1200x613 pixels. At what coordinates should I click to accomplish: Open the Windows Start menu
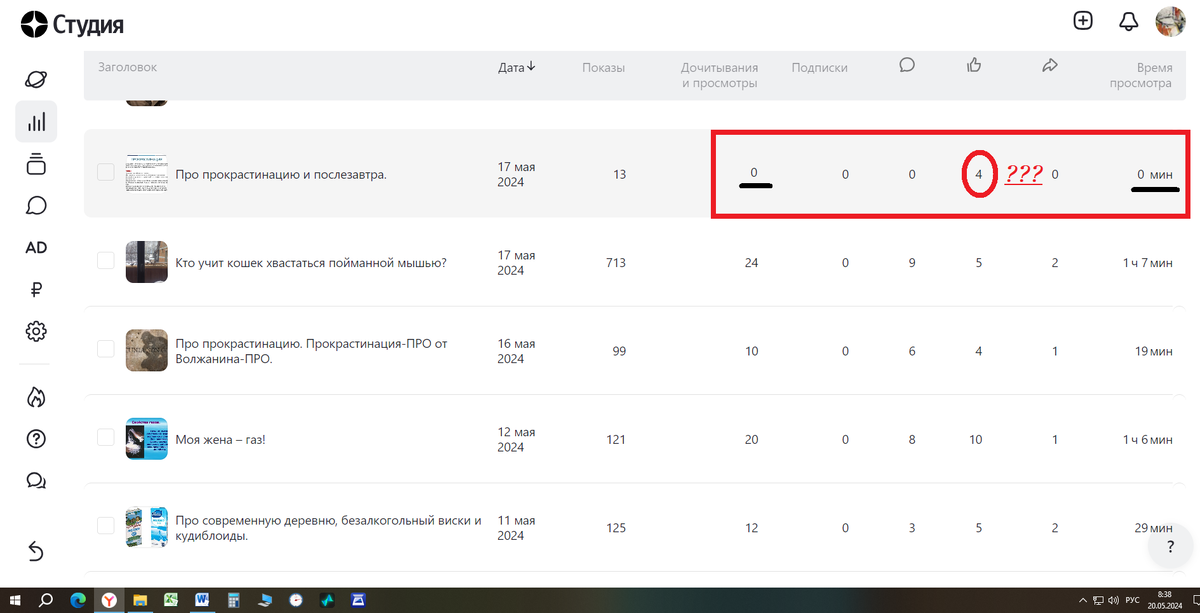[16, 600]
